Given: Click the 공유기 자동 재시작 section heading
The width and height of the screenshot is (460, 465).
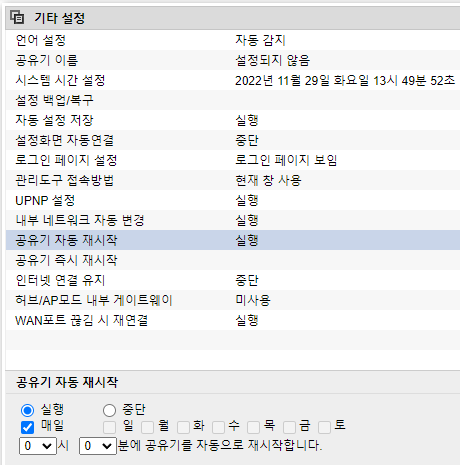Looking at the screenshot, I should [x=67, y=382].
